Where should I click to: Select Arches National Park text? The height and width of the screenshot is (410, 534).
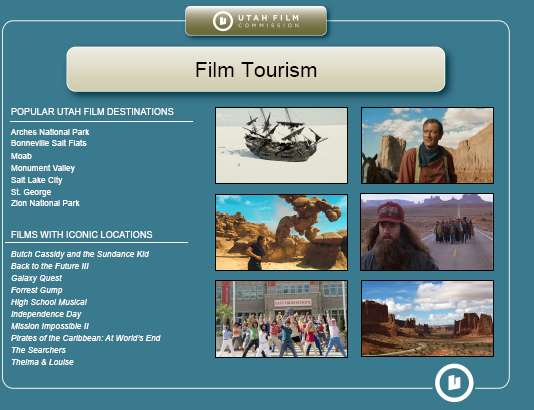[50, 132]
